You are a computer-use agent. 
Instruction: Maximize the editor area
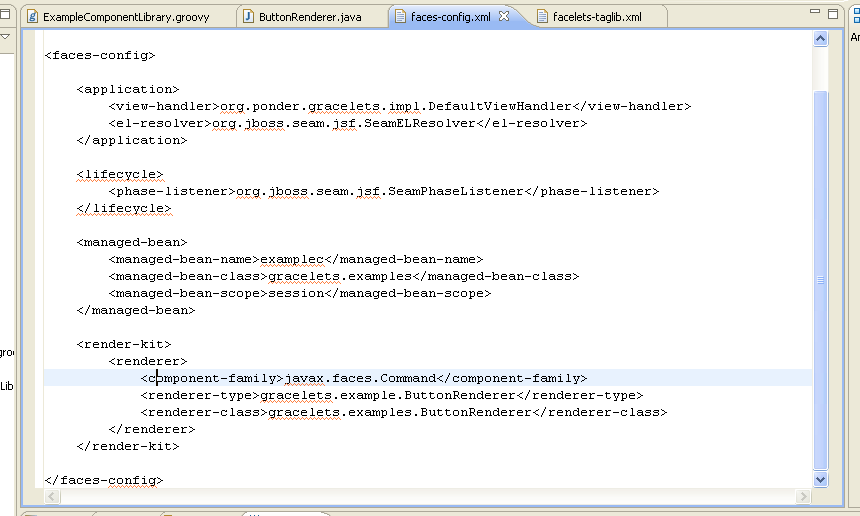tap(833, 15)
